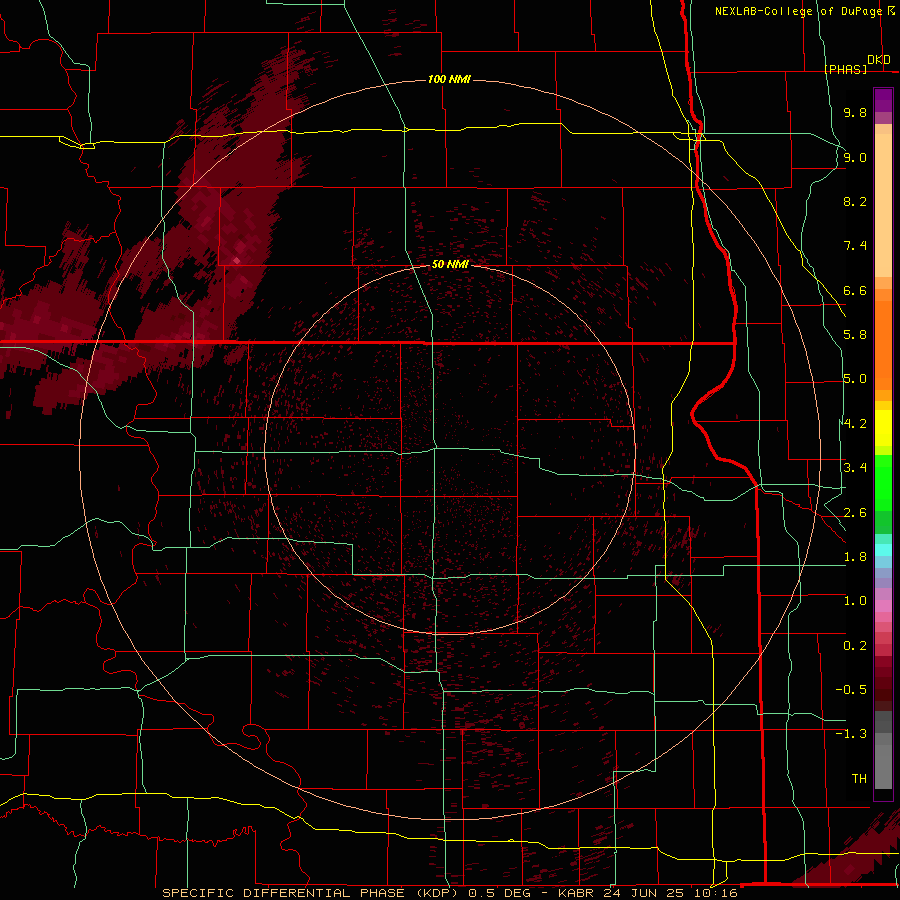This screenshot has height=900, width=900.
Task: Click the "DKD" label above the color scale
Action: pos(879,60)
